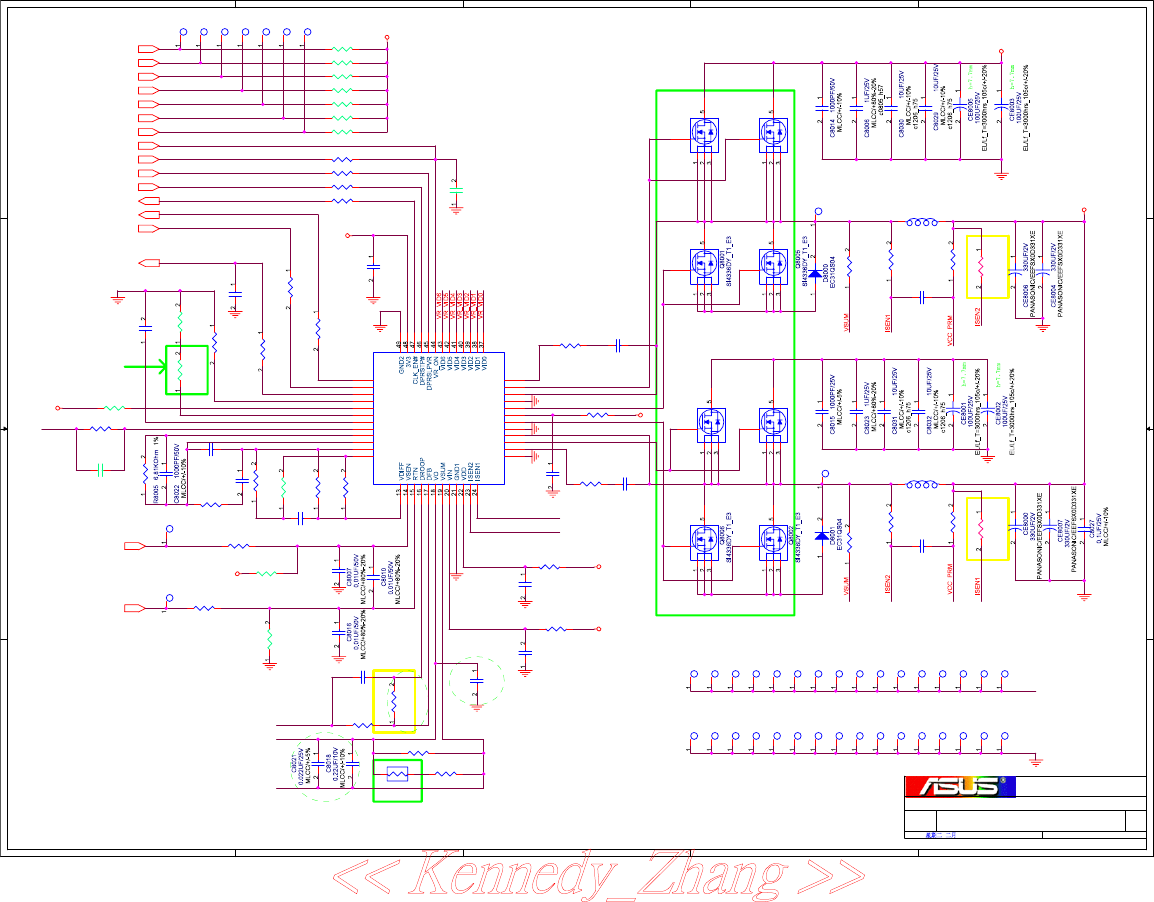Click ISEN1 net label under upper phase inductor

pos(888,324)
